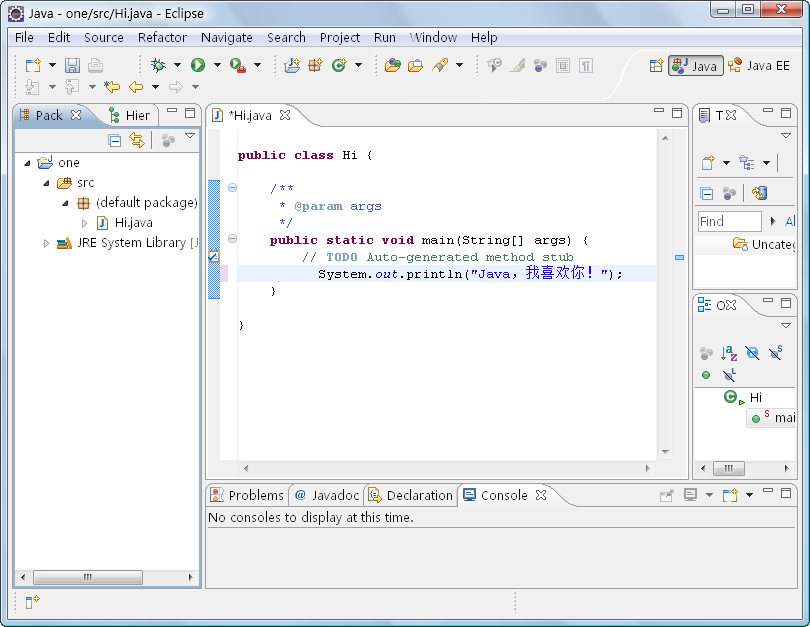810x627 pixels.
Task: Click Open Perspective icon beside Java
Action: click(656, 65)
